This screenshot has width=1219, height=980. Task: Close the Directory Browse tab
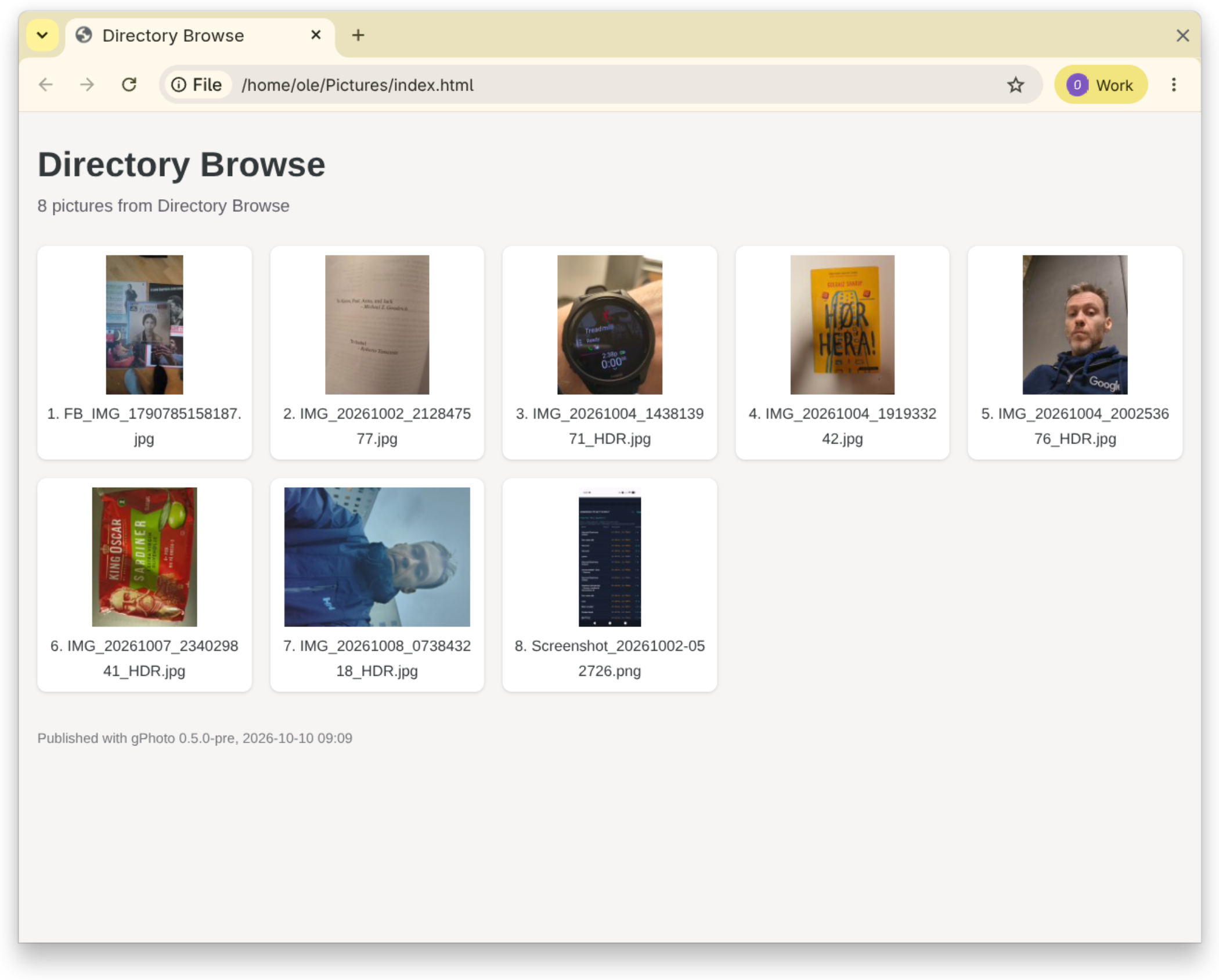pyautogui.click(x=316, y=35)
